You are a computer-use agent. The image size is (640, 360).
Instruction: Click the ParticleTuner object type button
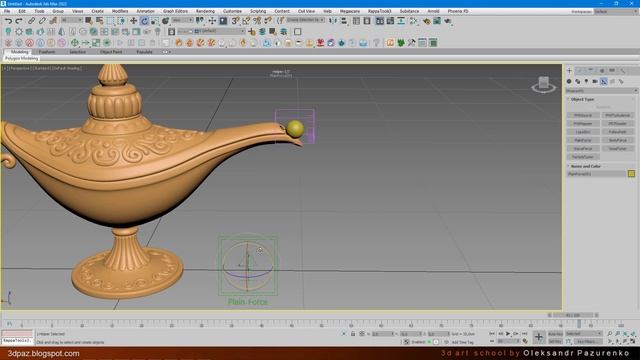pyautogui.click(x=583, y=157)
